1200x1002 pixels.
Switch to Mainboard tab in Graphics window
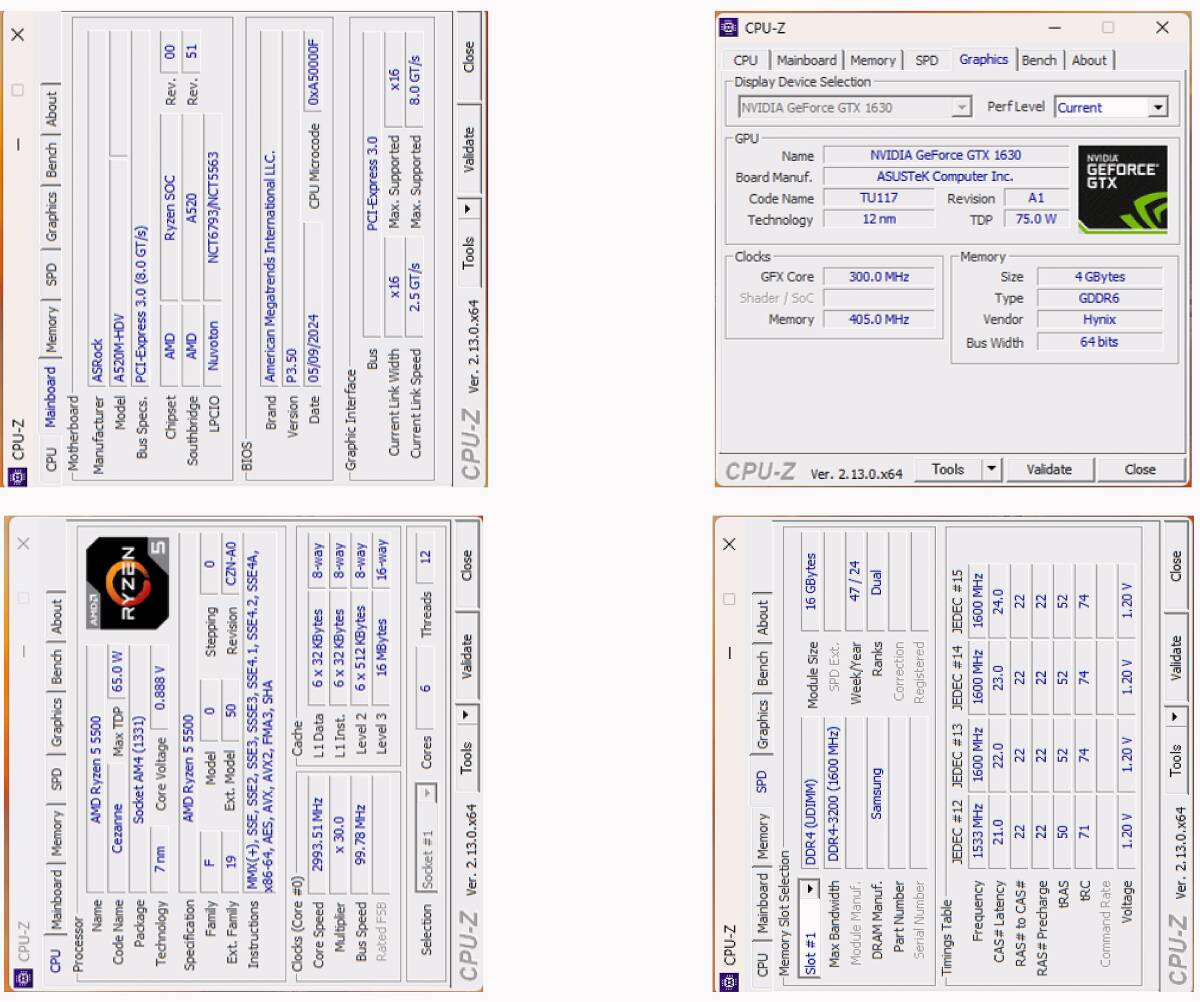pos(807,60)
